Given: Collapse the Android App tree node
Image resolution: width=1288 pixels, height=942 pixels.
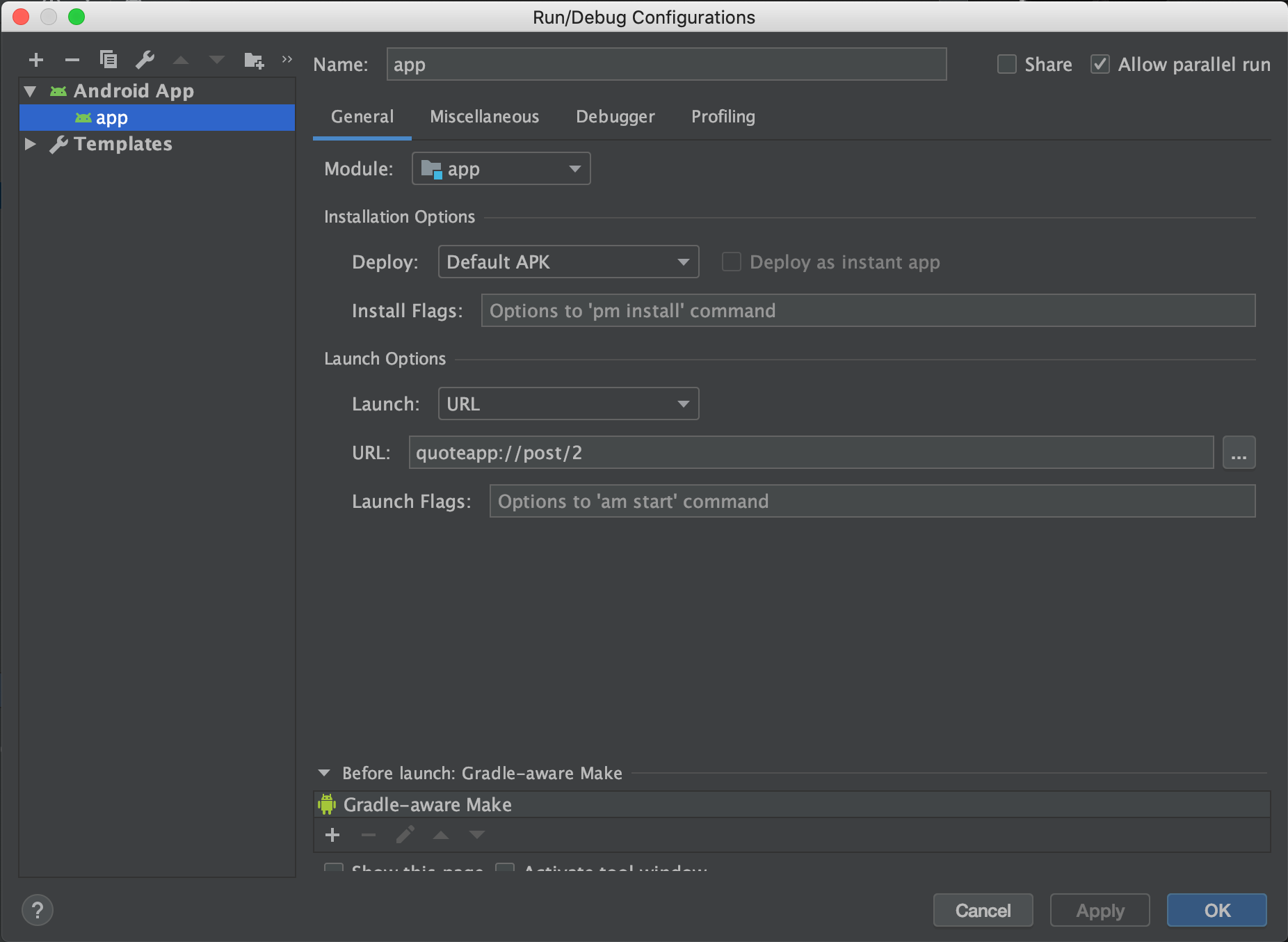Looking at the screenshot, I should click(29, 90).
